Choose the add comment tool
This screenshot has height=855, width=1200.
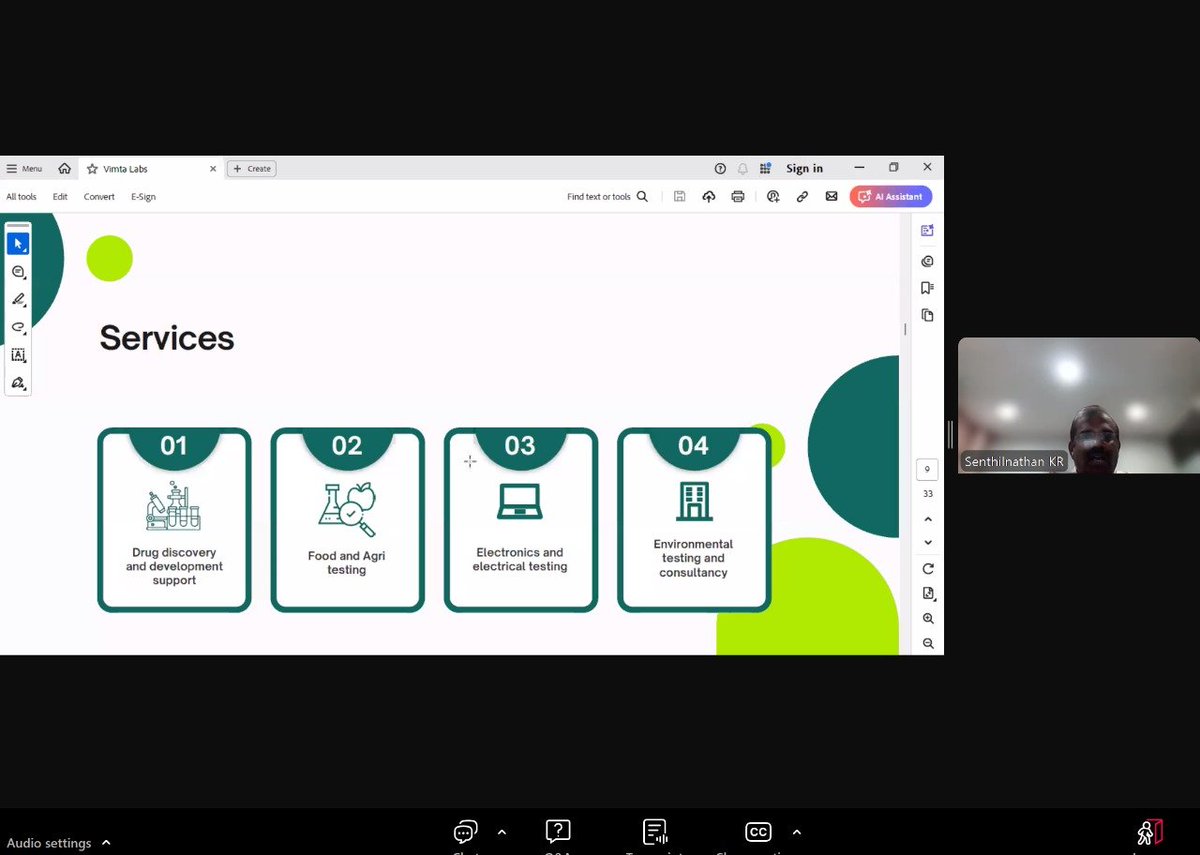[18, 272]
